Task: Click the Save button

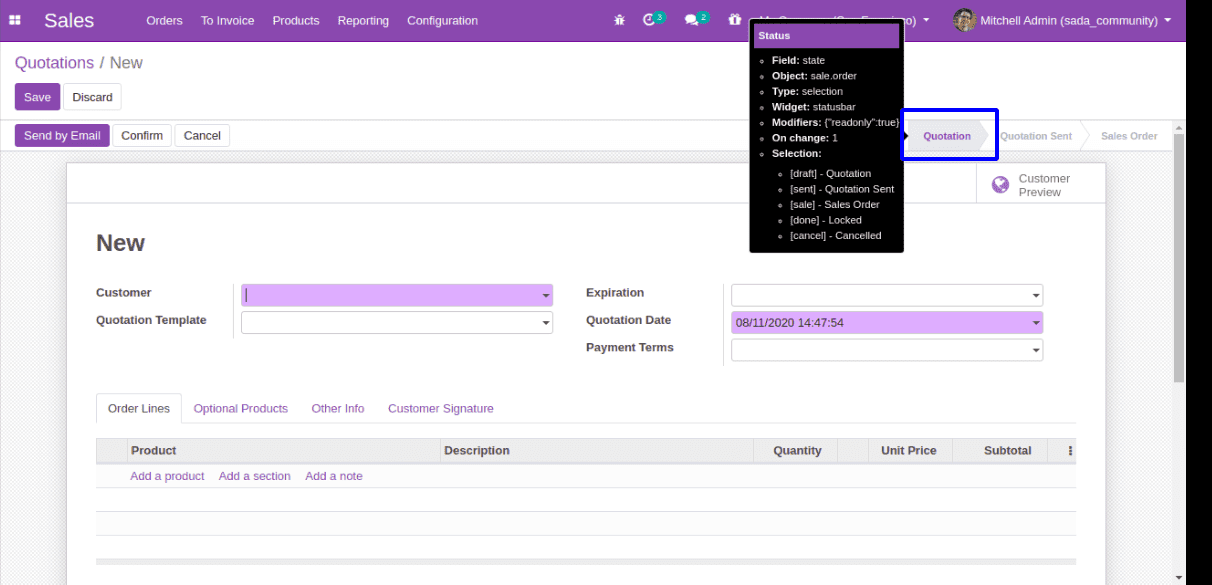Action: [x=37, y=97]
